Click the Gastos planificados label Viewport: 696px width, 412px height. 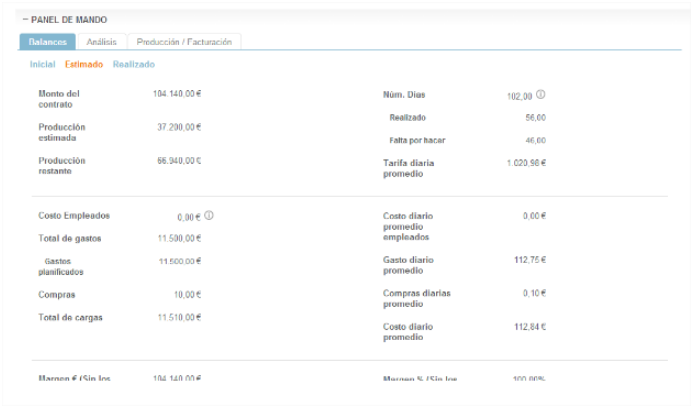pyautogui.click(x=63, y=266)
